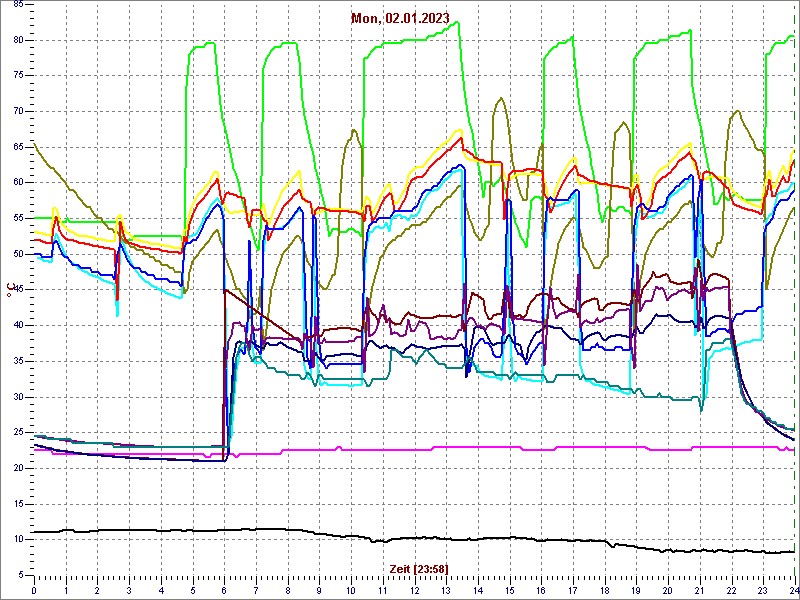Select the 65 label on temperature axis

point(17,147)
